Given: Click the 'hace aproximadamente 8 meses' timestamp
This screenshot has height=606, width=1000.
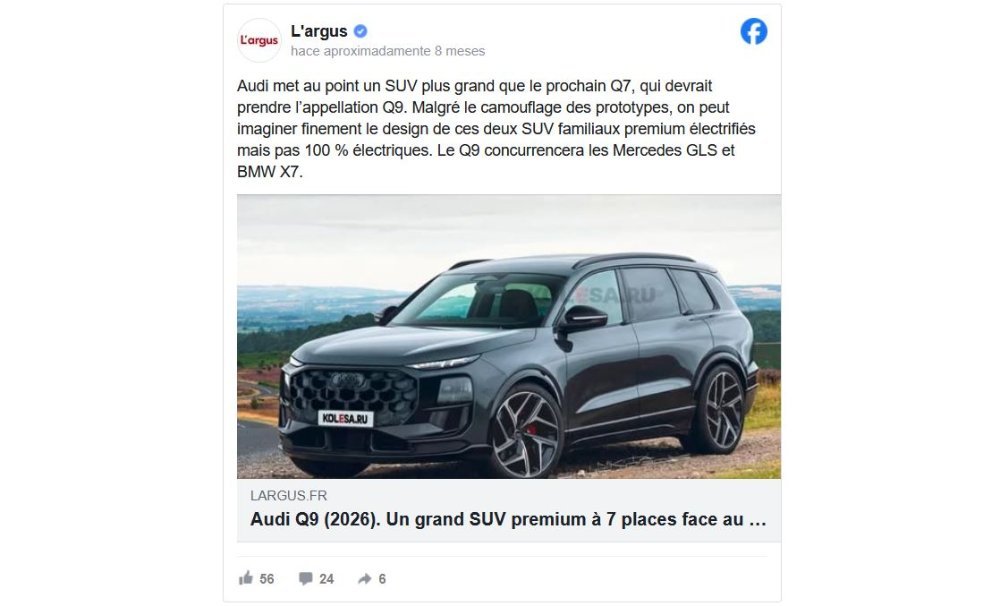Looking at the screenshot, I should tap(388, 51).
